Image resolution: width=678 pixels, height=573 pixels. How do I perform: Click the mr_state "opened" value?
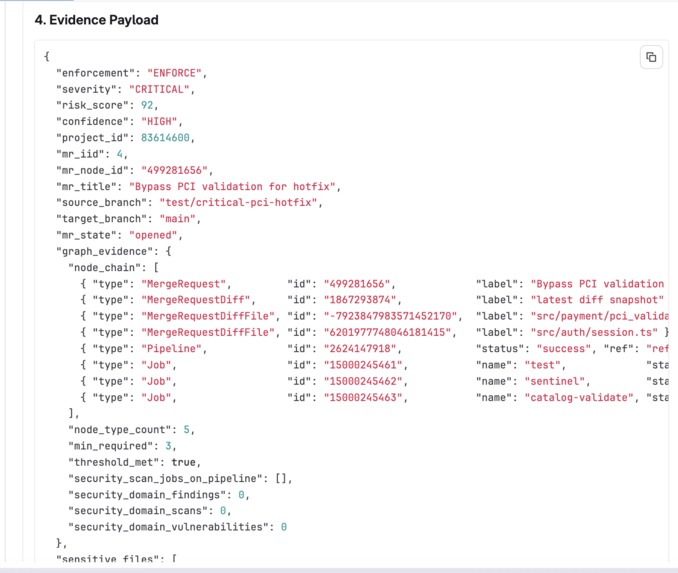pos(153,235)
